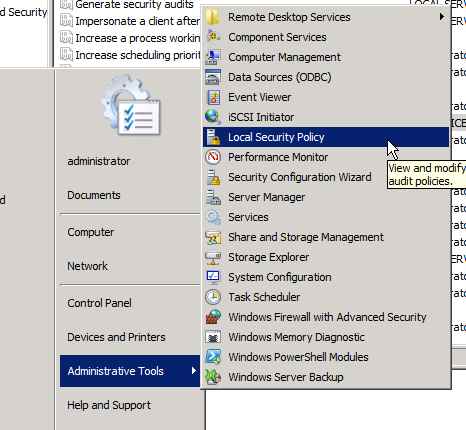Screen dimensions: 466x430
Task: Open Control Panel from Start menu
Action: 99,303
